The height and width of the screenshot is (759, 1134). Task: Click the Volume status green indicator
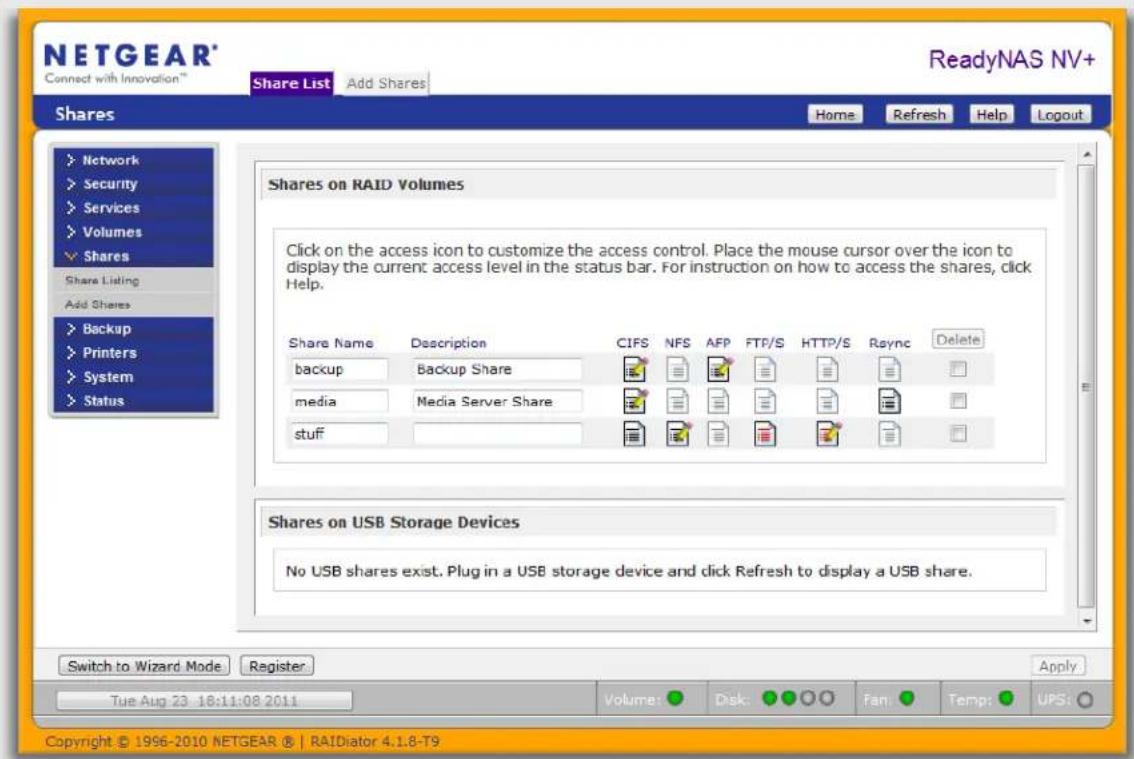pos(675,698)
